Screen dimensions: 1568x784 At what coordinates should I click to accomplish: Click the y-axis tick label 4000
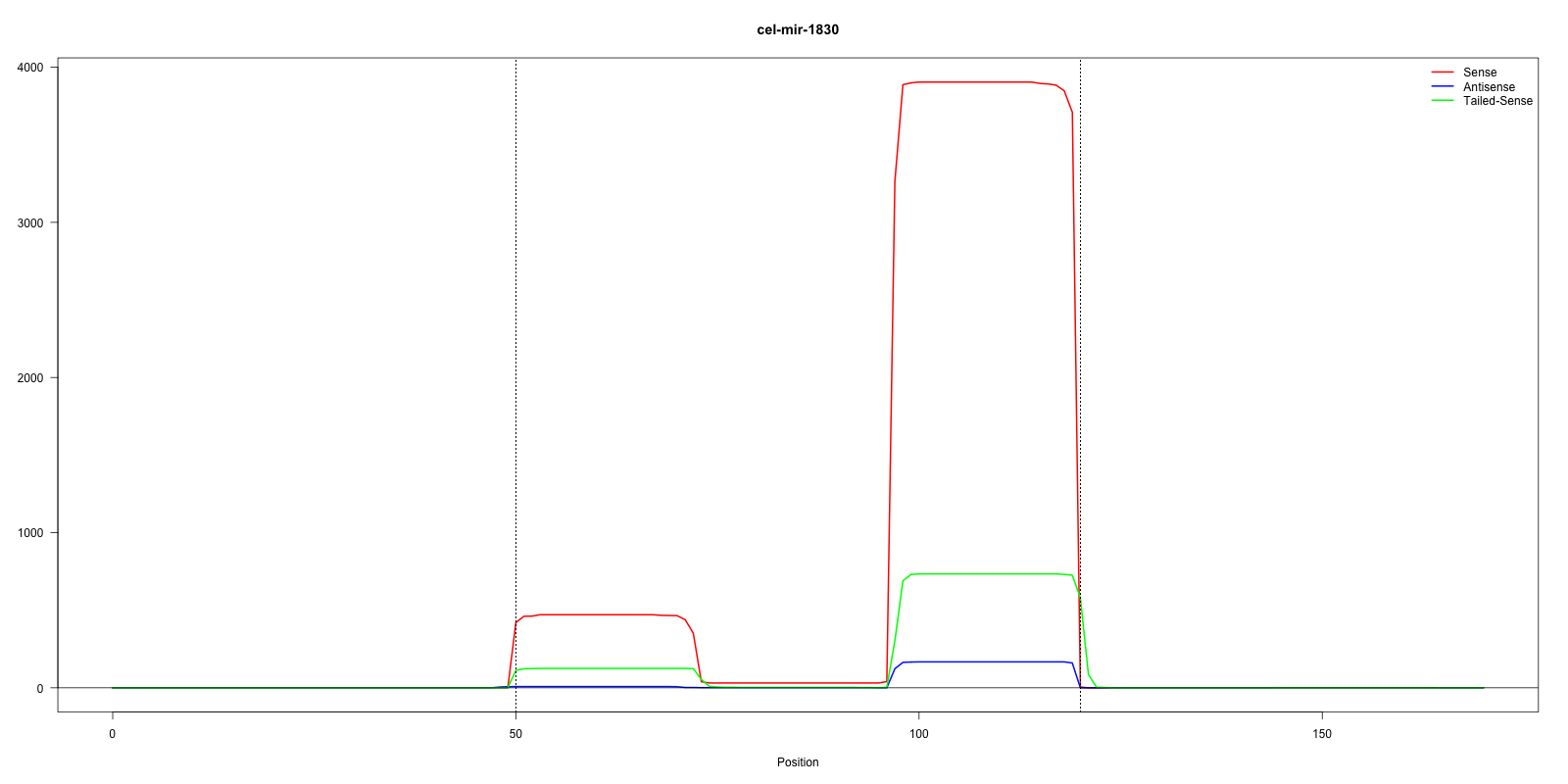click(x=30, y=68)
